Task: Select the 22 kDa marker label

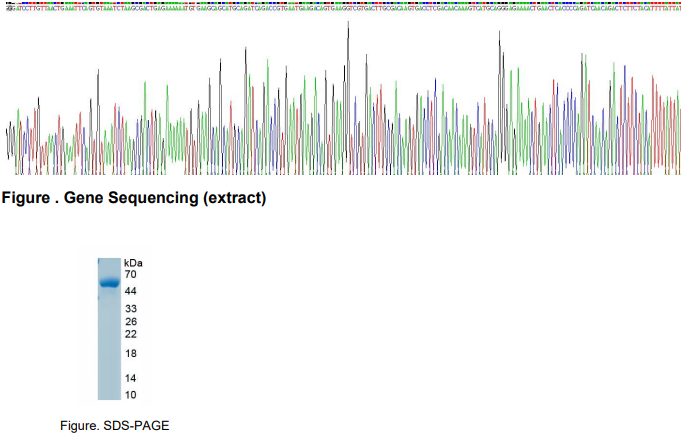Action: [x=131, y=334]
